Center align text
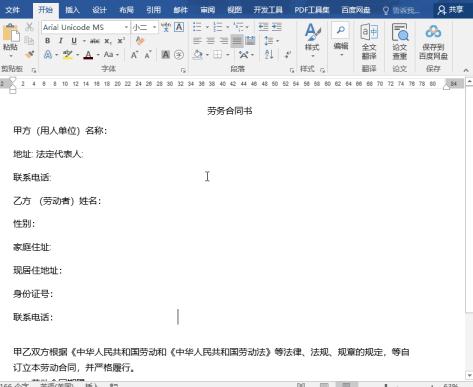 [x=210, y=41]
